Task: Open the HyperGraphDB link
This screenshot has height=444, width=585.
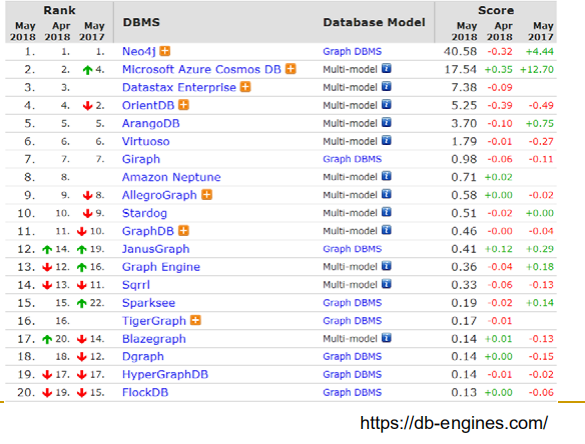Action: [x=165, y=374]
